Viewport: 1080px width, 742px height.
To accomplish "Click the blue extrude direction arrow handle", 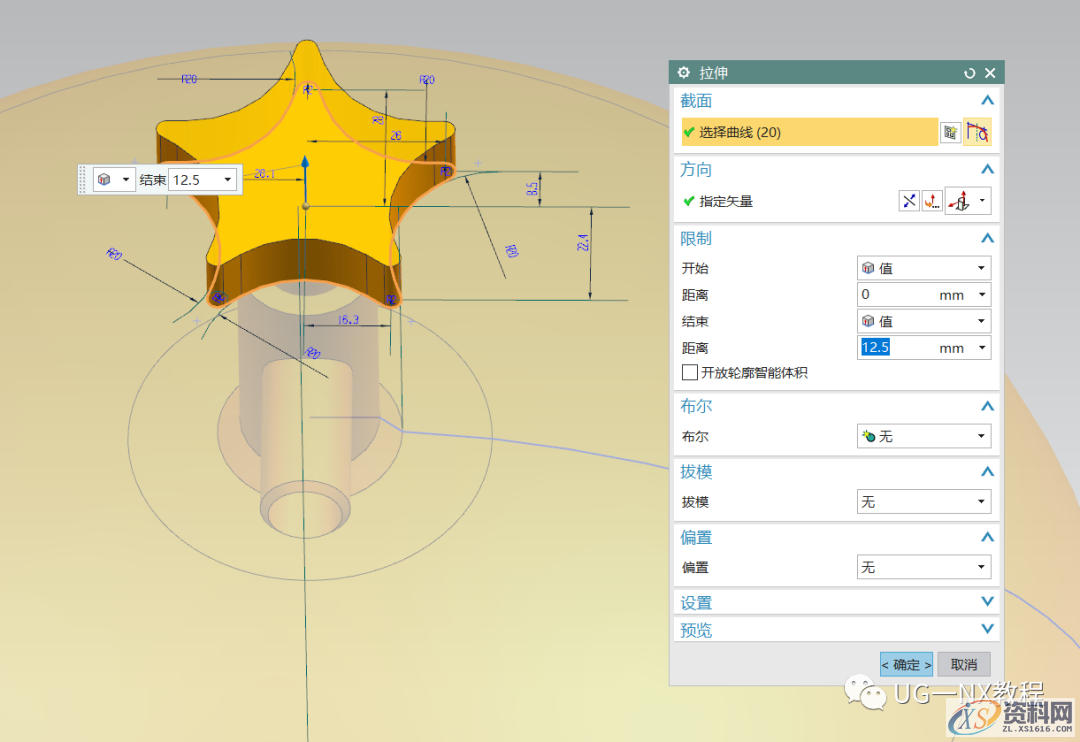I will point(306,166).
